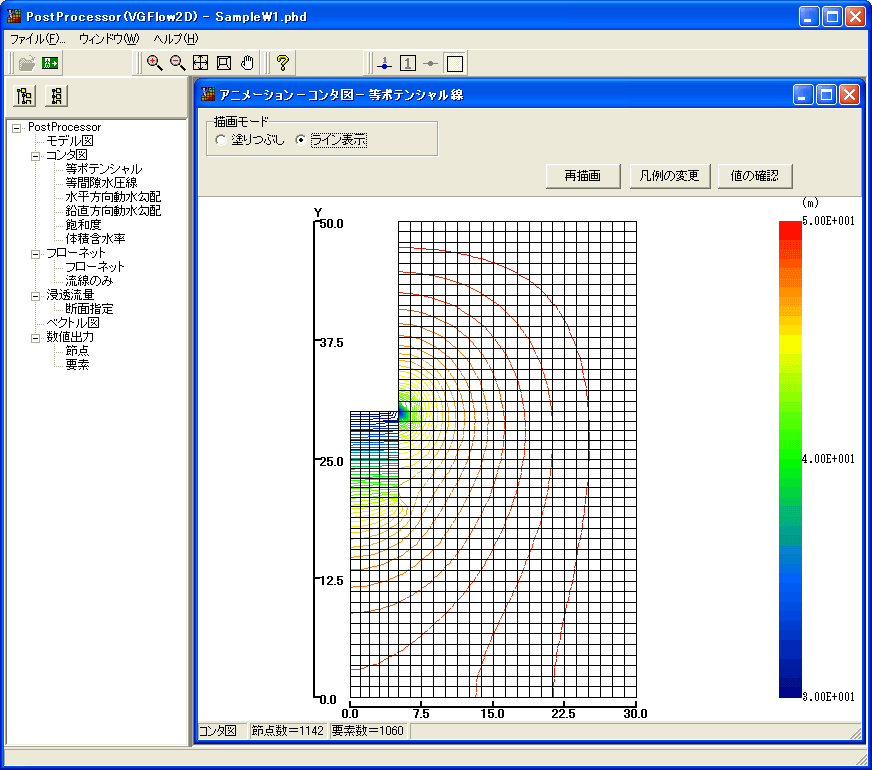Select the 塗りつぶし radio button
The image size is (872, 770).
click(x=221, y=141)
